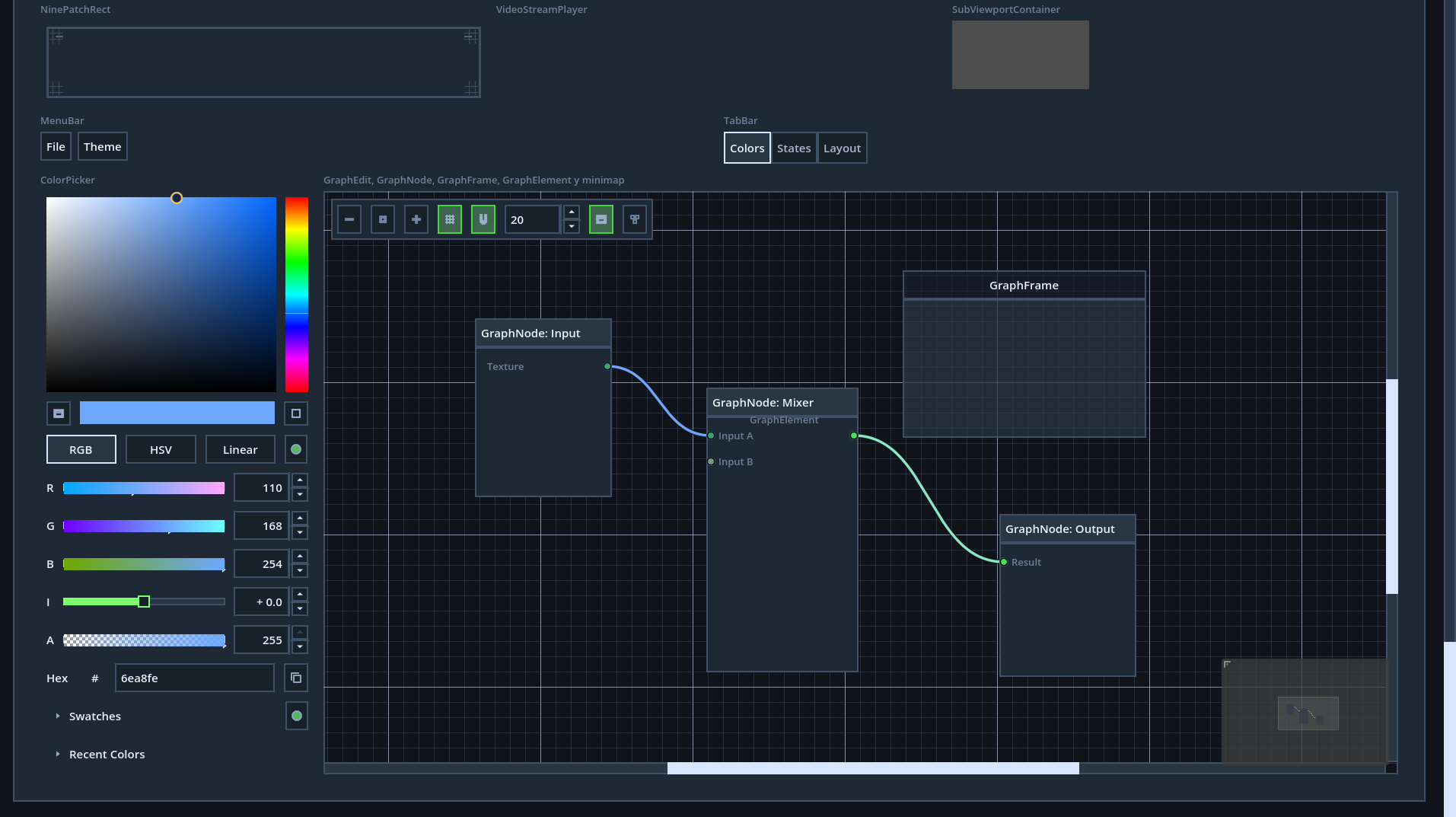This screenshot has height=817, width=1456.
Task: Decrease the B value with down arrow
Action: tap(300, 571)
